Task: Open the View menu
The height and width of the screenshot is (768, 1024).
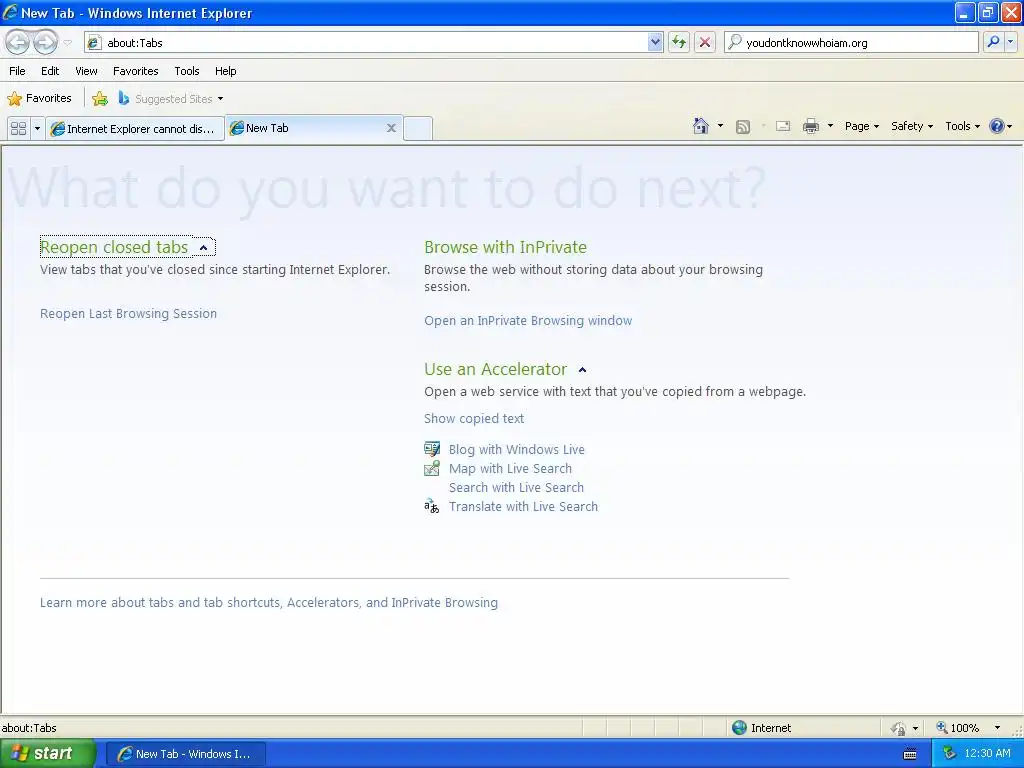Action: 86,71
